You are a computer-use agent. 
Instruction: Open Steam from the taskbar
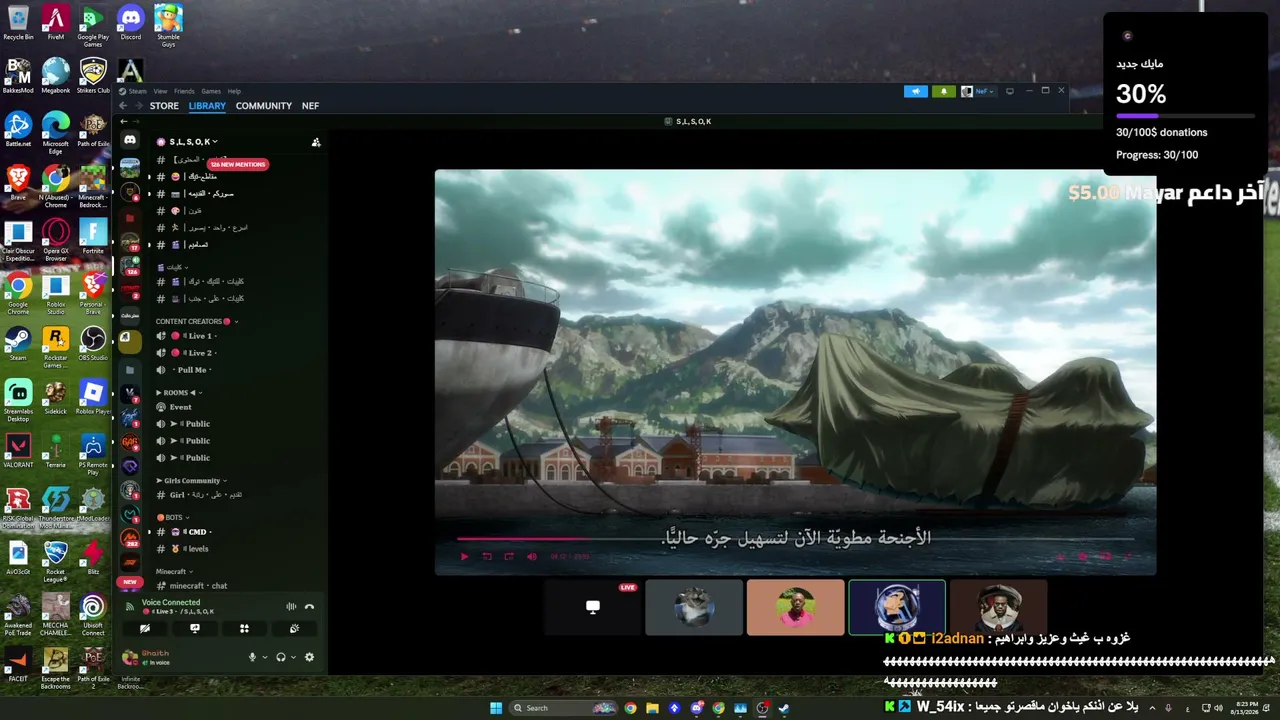pos(784,708)
